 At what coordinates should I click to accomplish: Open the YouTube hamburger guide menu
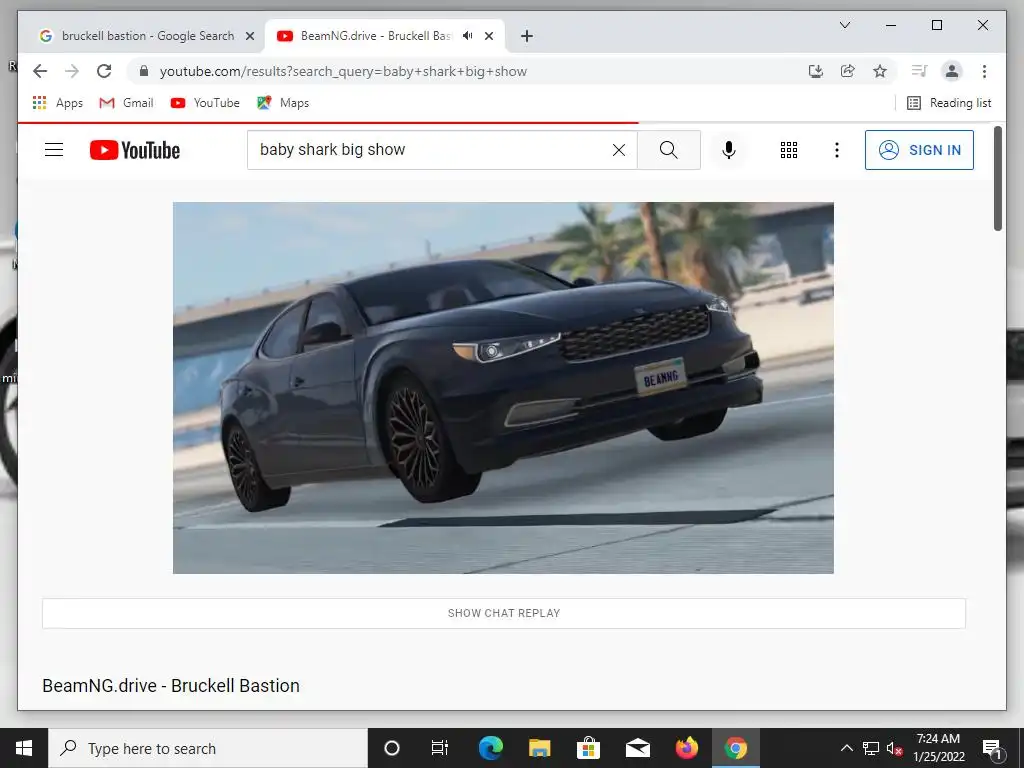(54, 150)
